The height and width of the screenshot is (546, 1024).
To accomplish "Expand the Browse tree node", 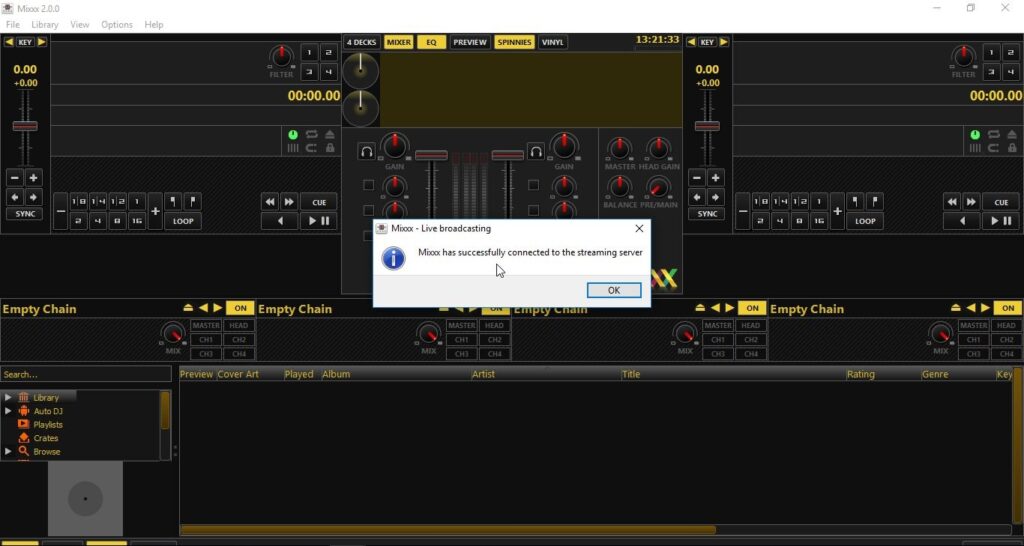I will 9,452.
